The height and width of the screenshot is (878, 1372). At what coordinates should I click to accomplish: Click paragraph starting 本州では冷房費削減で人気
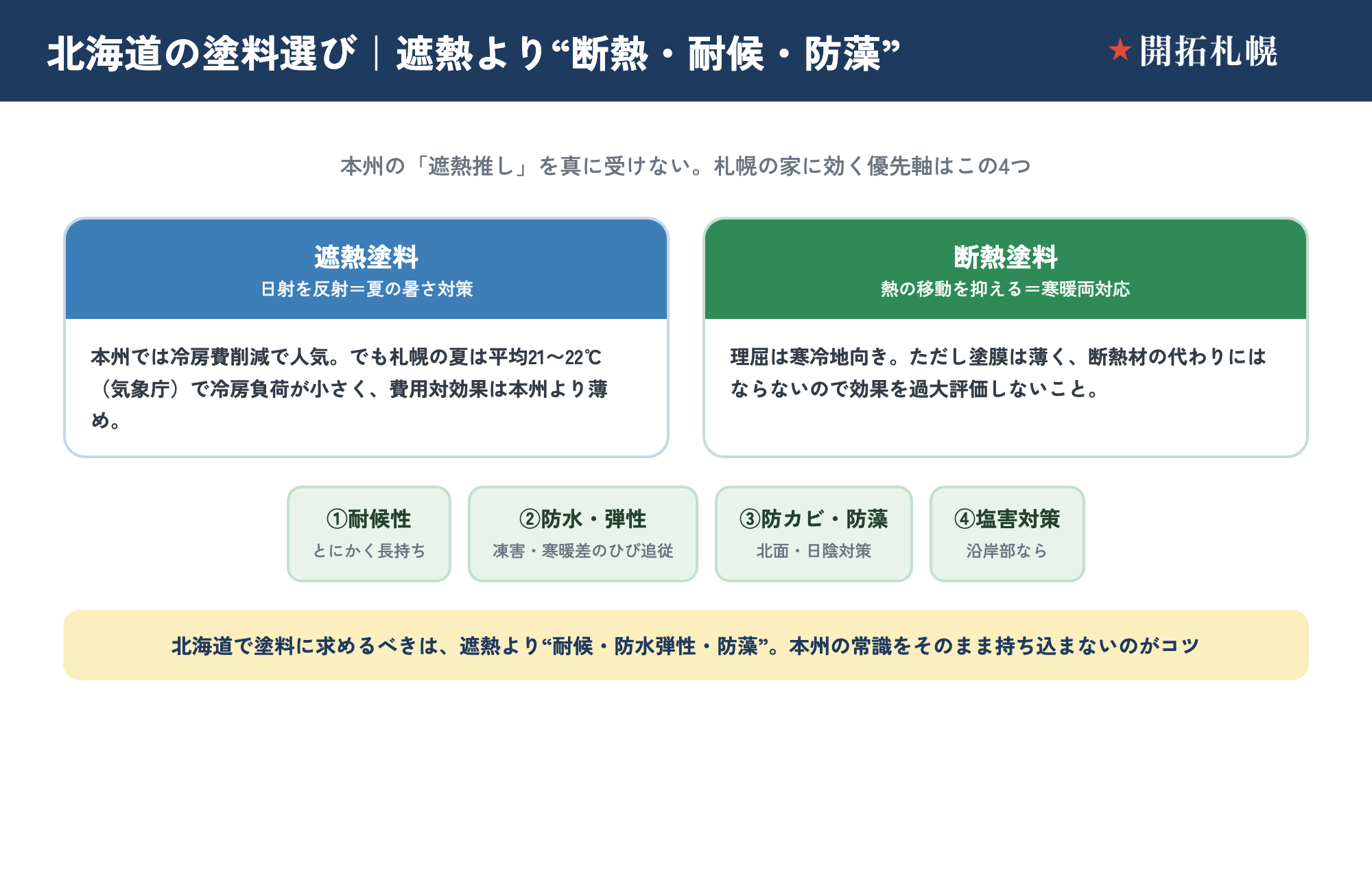[349, 388]
